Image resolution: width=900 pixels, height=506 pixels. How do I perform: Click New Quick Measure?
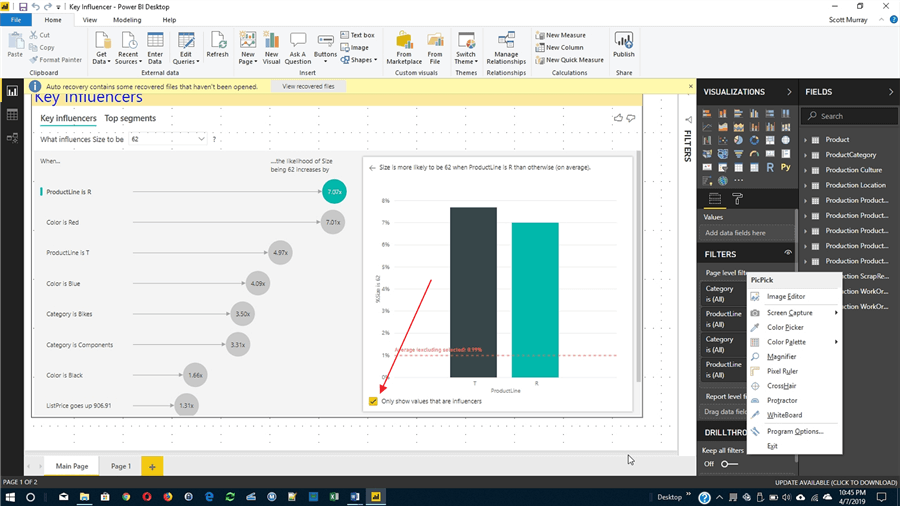(x=569, y=60)
